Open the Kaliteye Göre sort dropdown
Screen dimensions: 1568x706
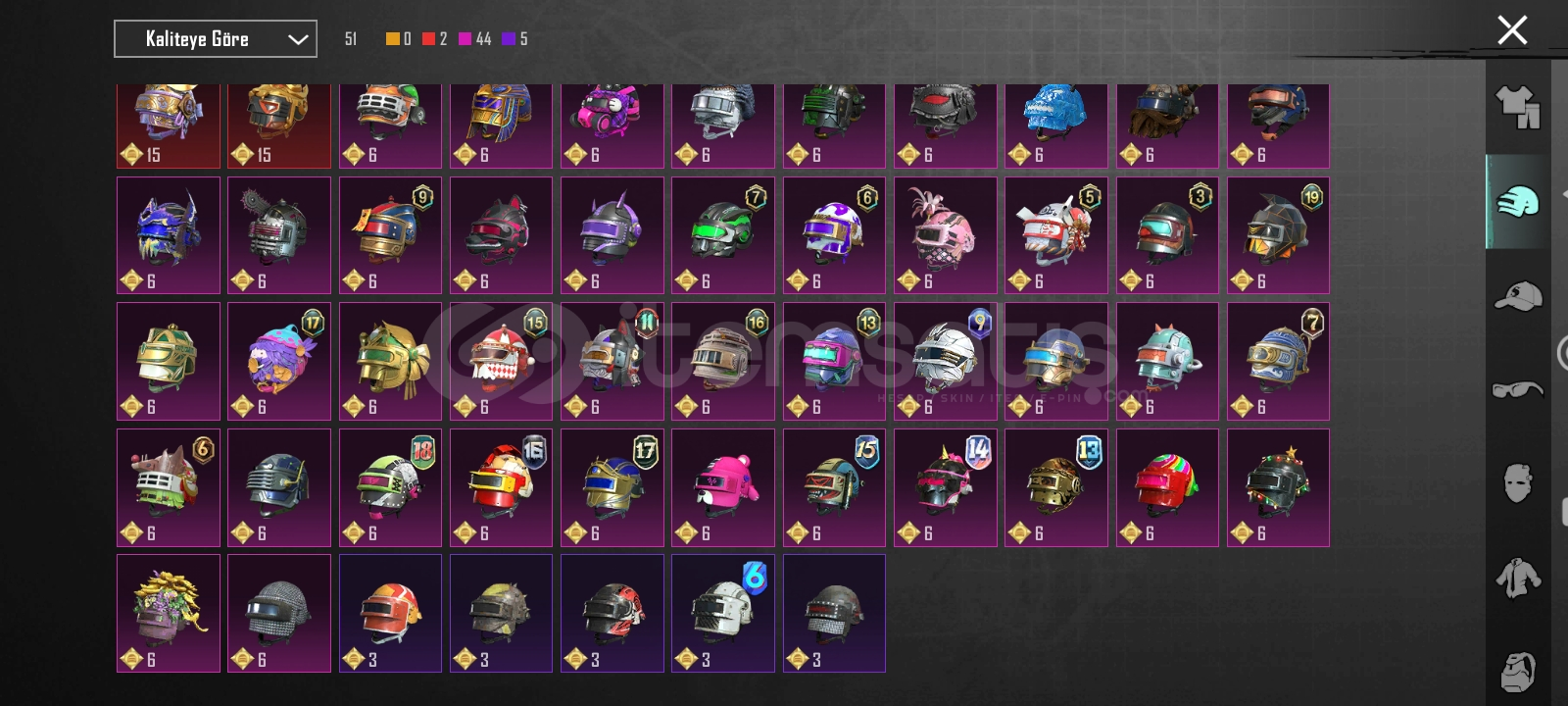216,39
